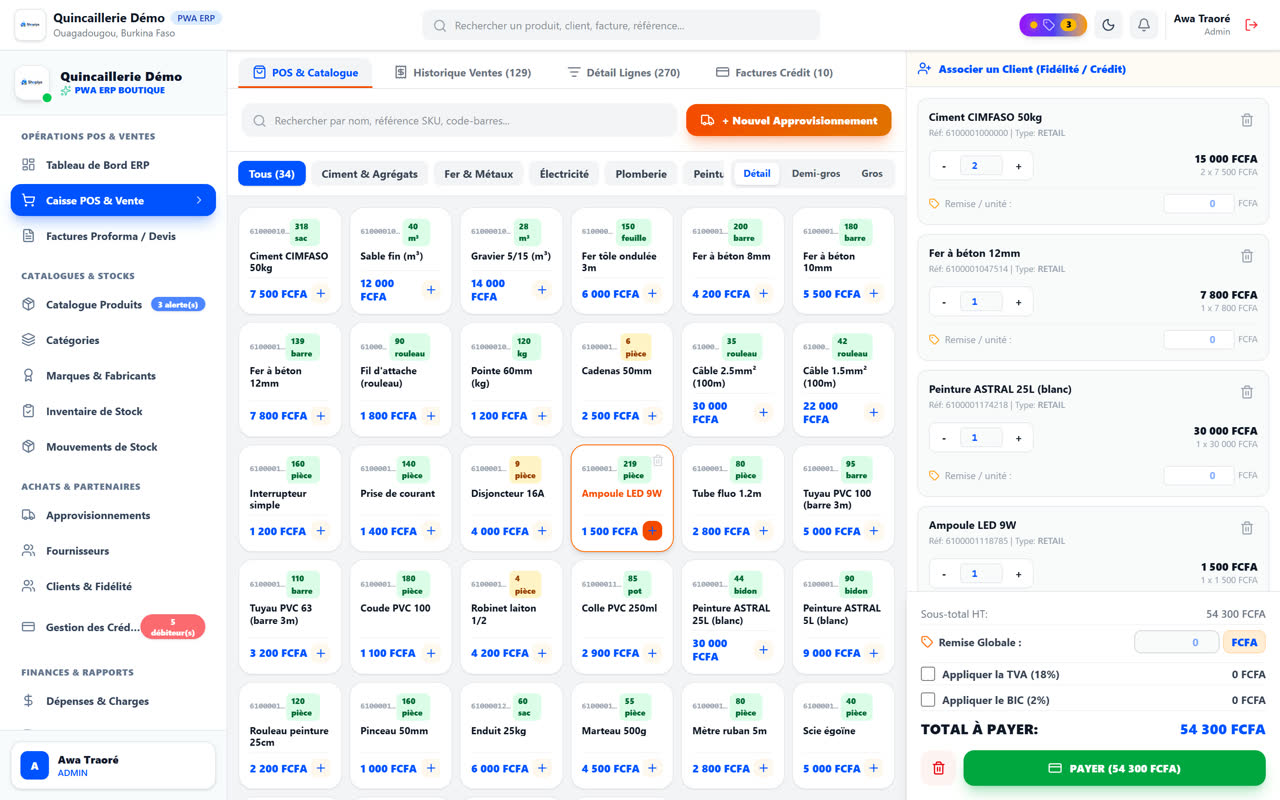Click Nouvel Approvisionnement button
The height and width of the screenshot is (800, 1280).
pyautogui.click(x=788, y=120)
